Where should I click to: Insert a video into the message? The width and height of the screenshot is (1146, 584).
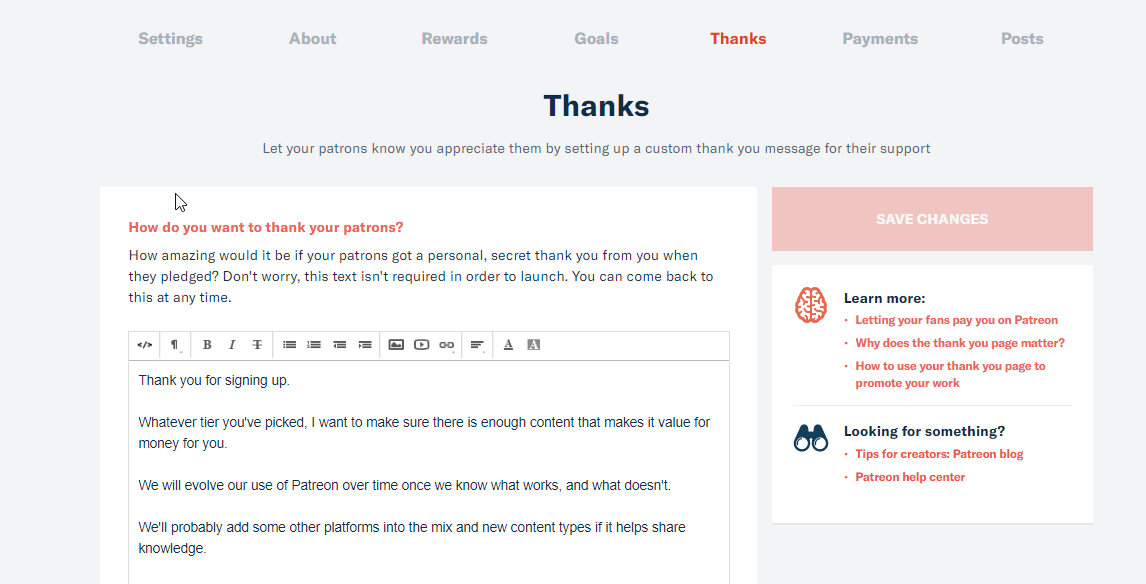tap(421, 345)
